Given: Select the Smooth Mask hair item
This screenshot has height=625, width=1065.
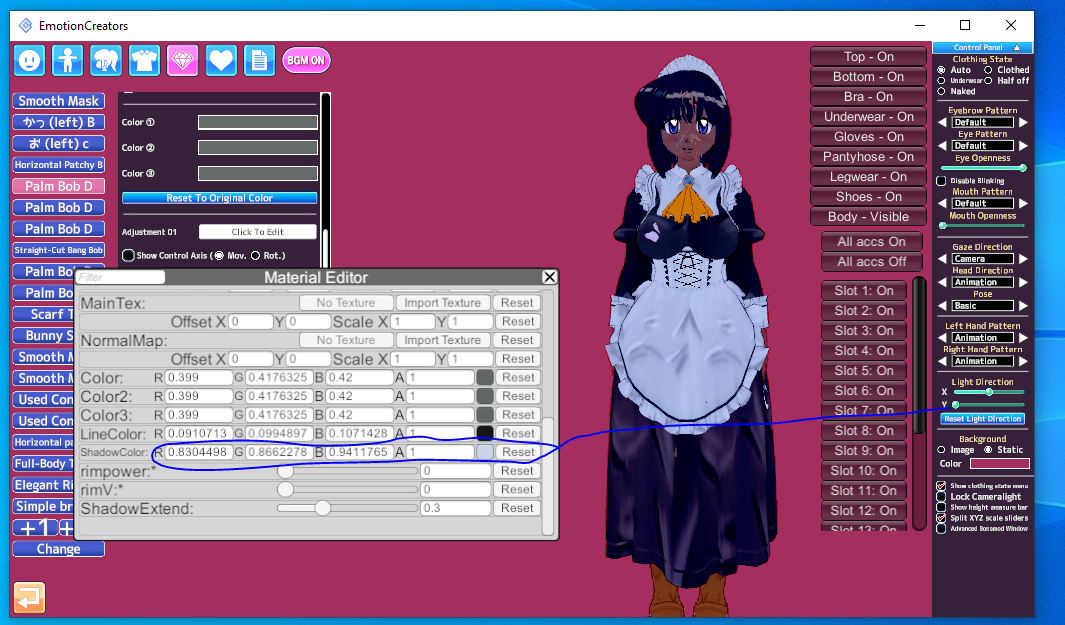Looking at the screenshot, I should tap(58, 101).
